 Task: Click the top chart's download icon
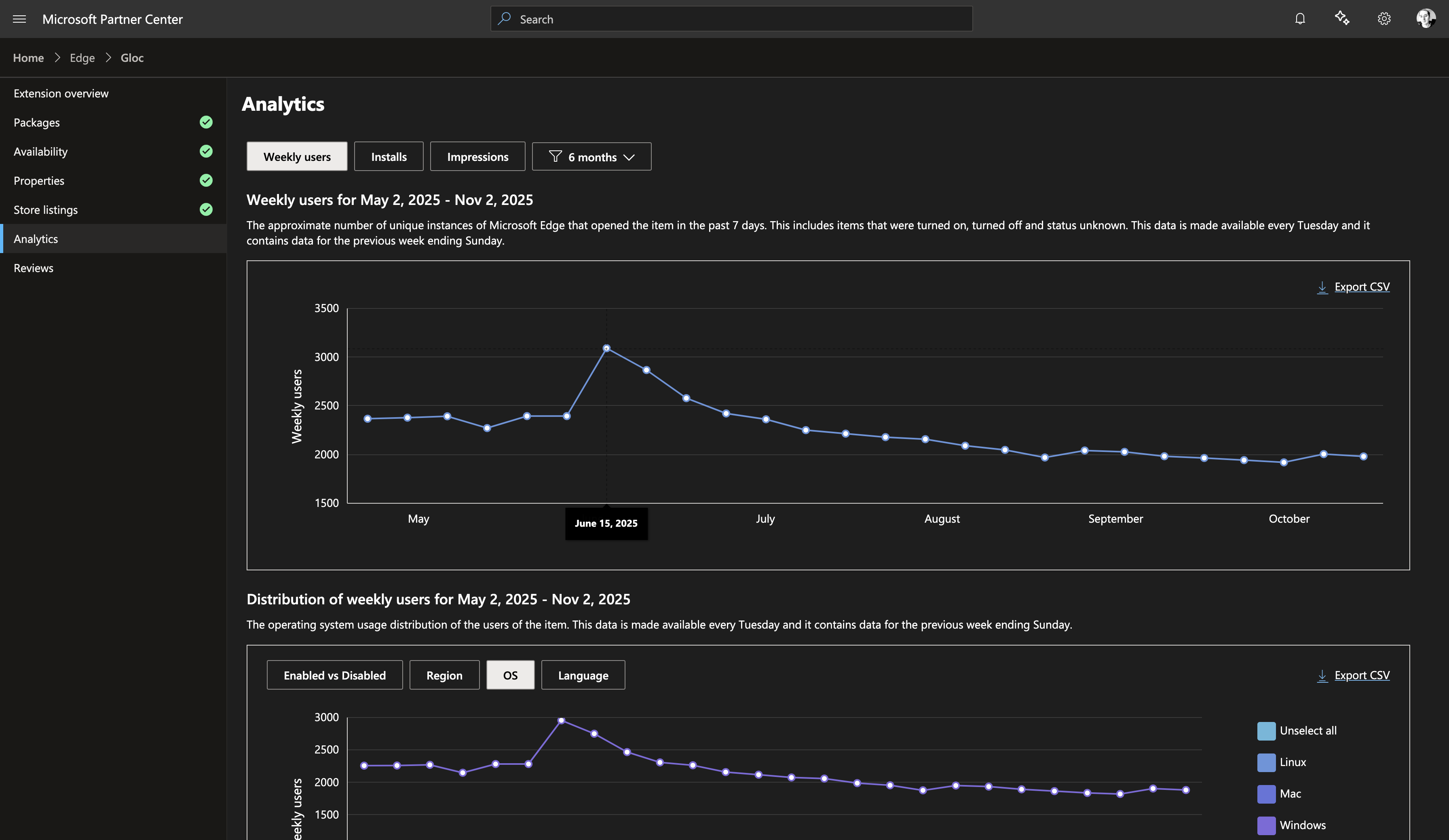click(1322, 287)
